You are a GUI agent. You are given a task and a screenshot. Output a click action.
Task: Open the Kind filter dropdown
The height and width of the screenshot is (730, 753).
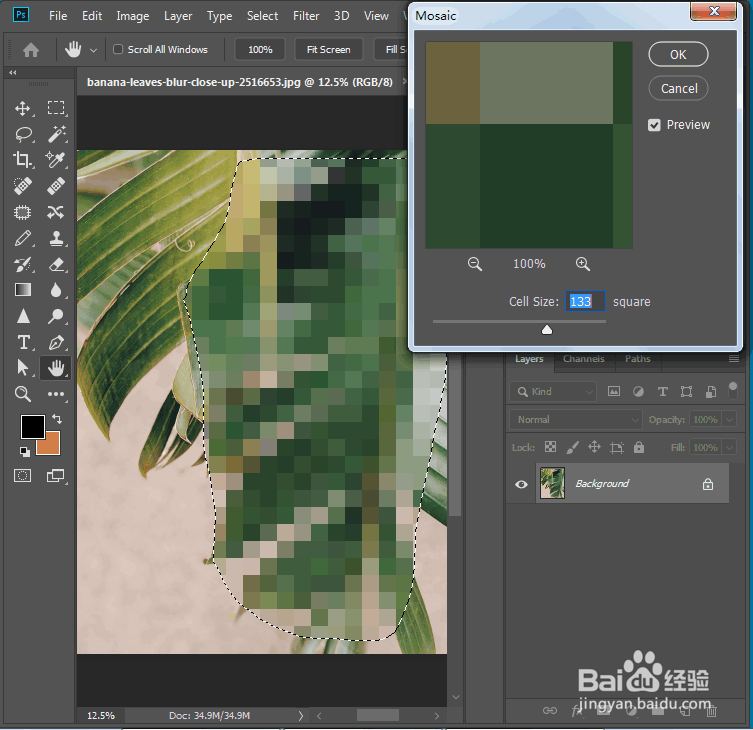click(553, 392)
